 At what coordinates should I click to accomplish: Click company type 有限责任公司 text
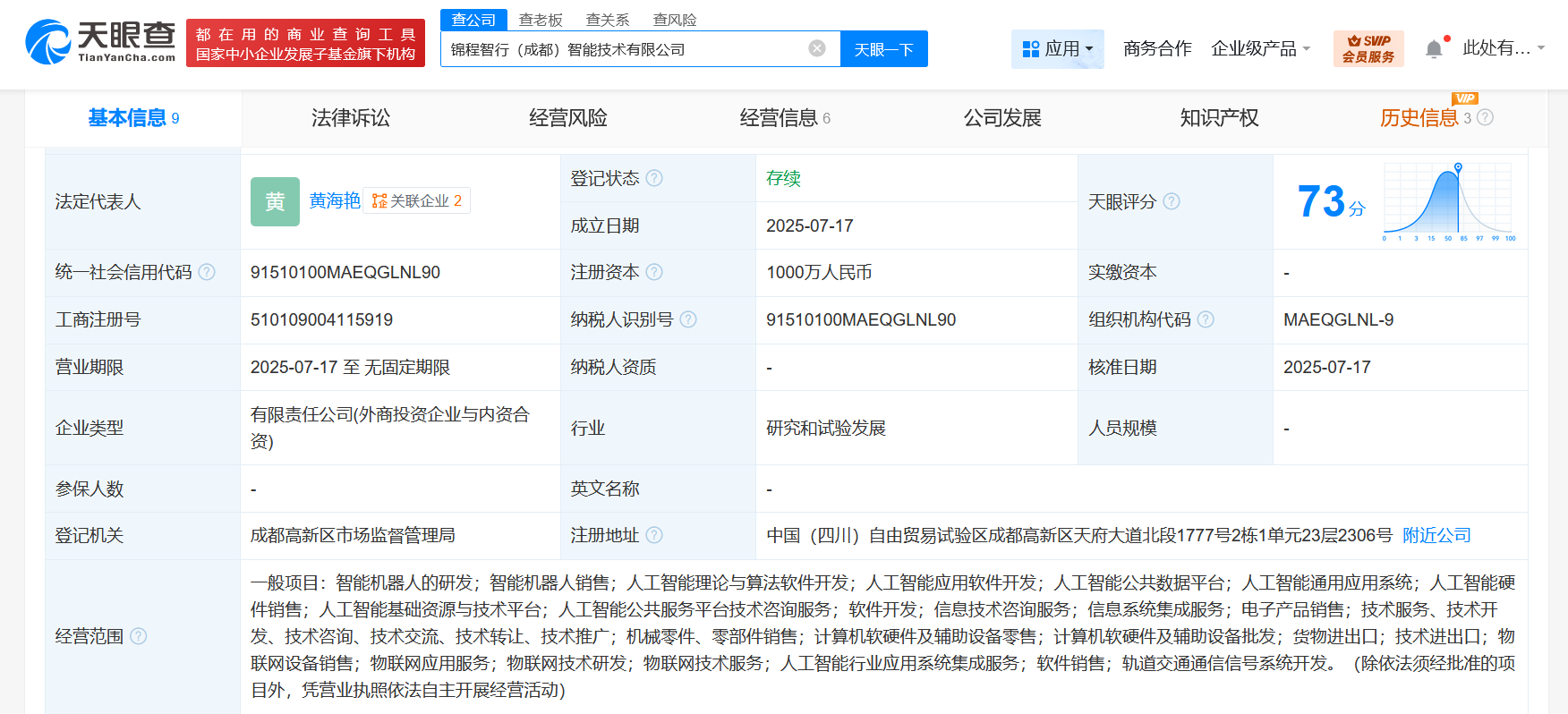coord(390,428)
